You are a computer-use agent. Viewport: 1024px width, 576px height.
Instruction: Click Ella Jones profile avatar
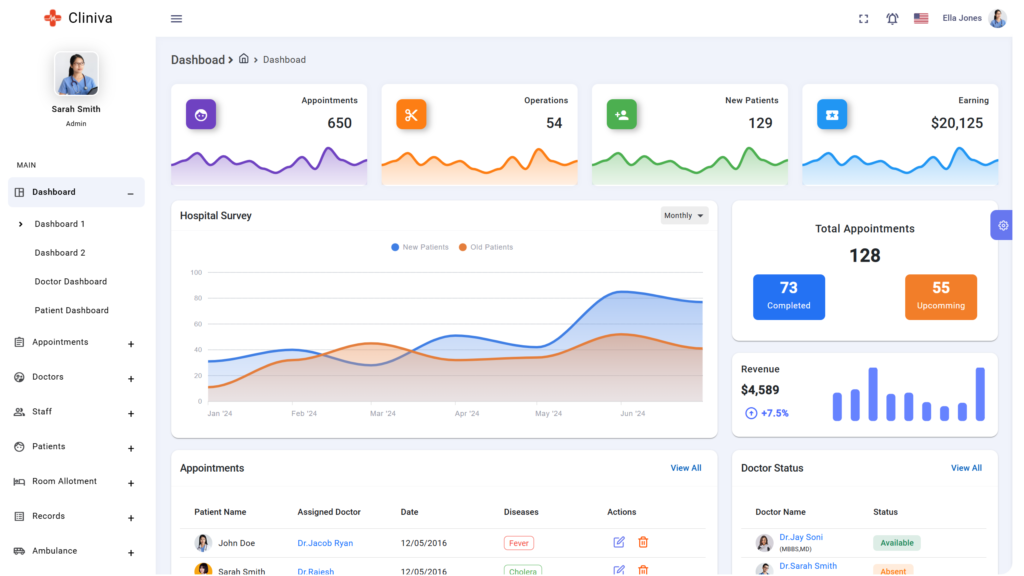click(x=997, y=19)
